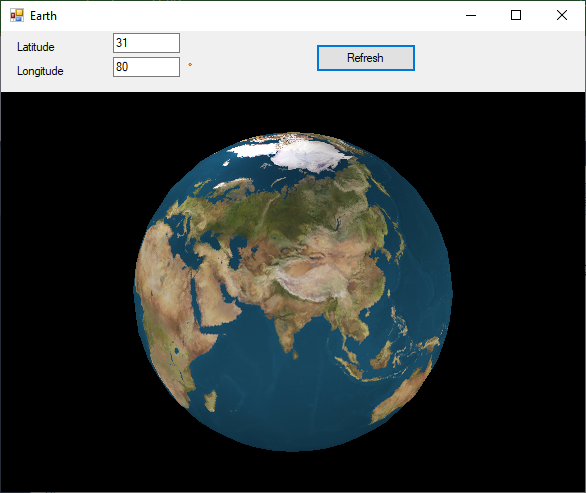The width and height of the screenshot is (586, 493).
Task: Click the Longitude label
Action: tap(40, 71)
